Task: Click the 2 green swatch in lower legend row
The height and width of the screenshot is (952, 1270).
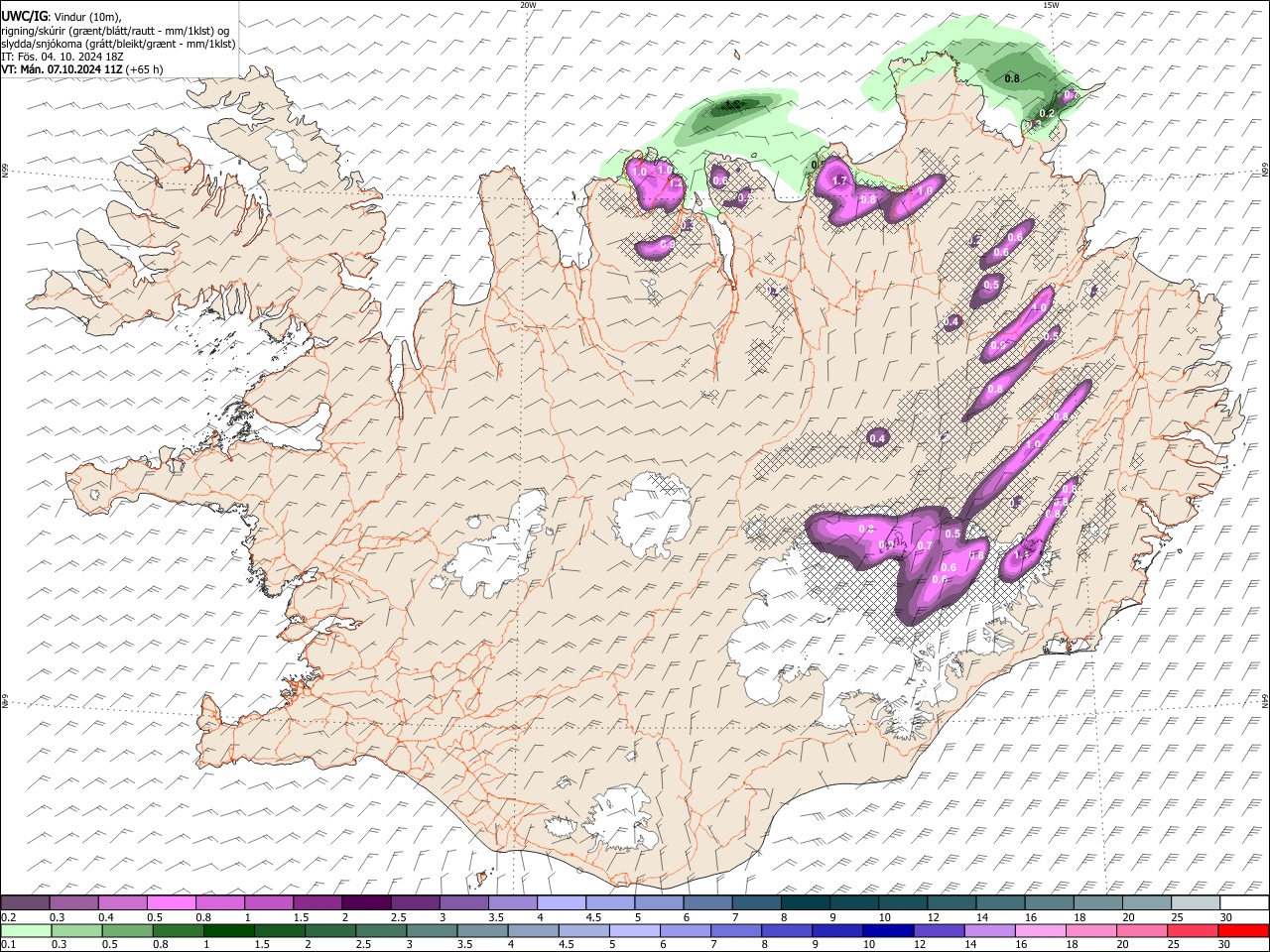Action: (x=330, y=930)
